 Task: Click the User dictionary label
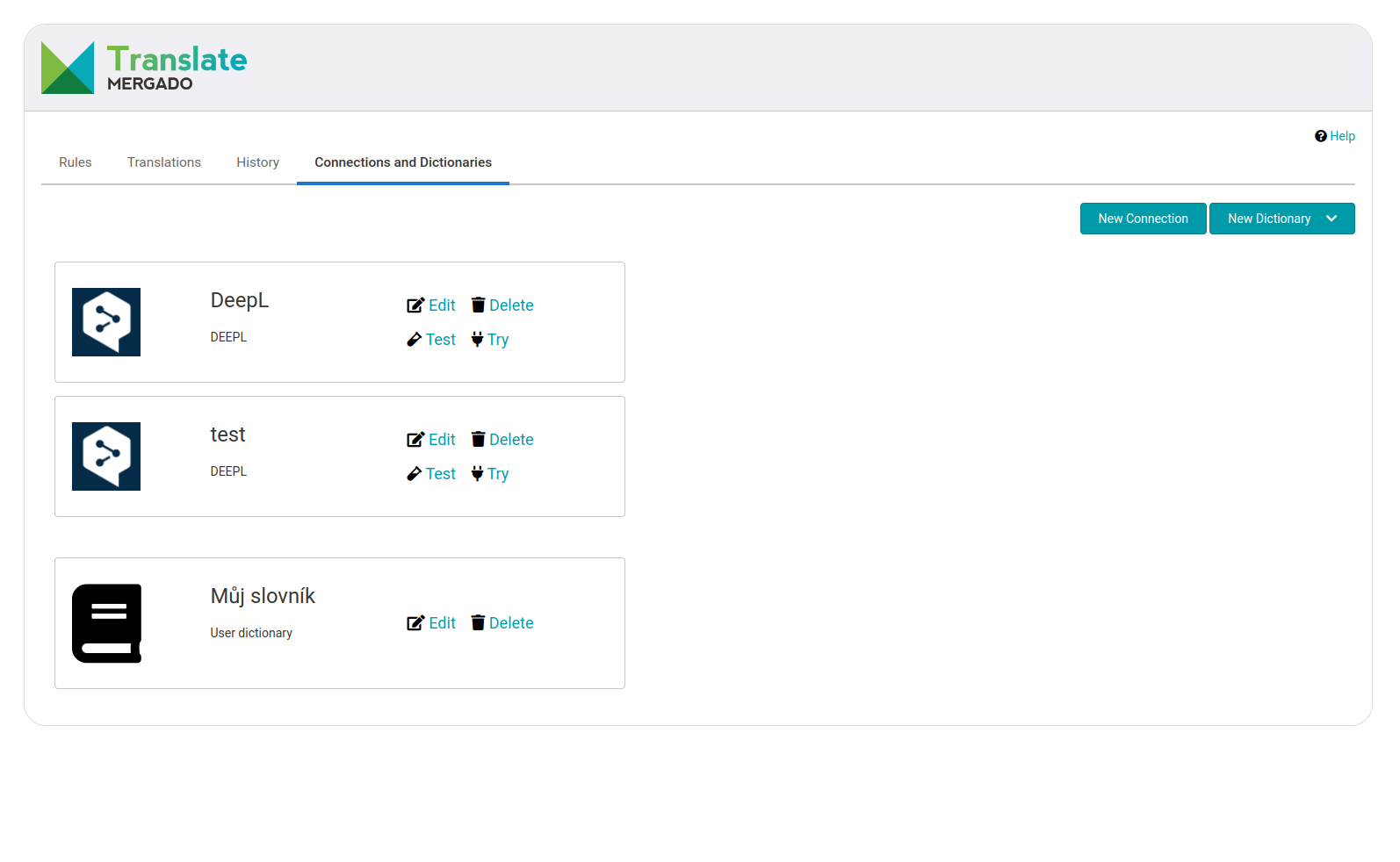click(251, 633)
